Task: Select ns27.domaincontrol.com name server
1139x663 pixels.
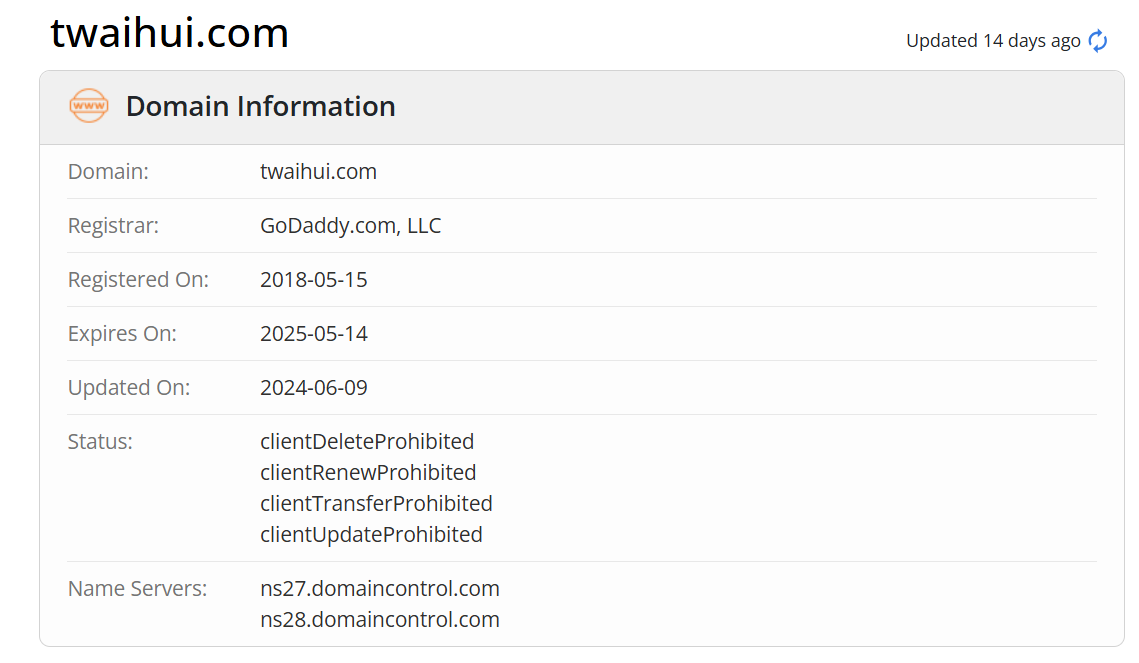Action: pyautogui.click(x=380, y=588)
